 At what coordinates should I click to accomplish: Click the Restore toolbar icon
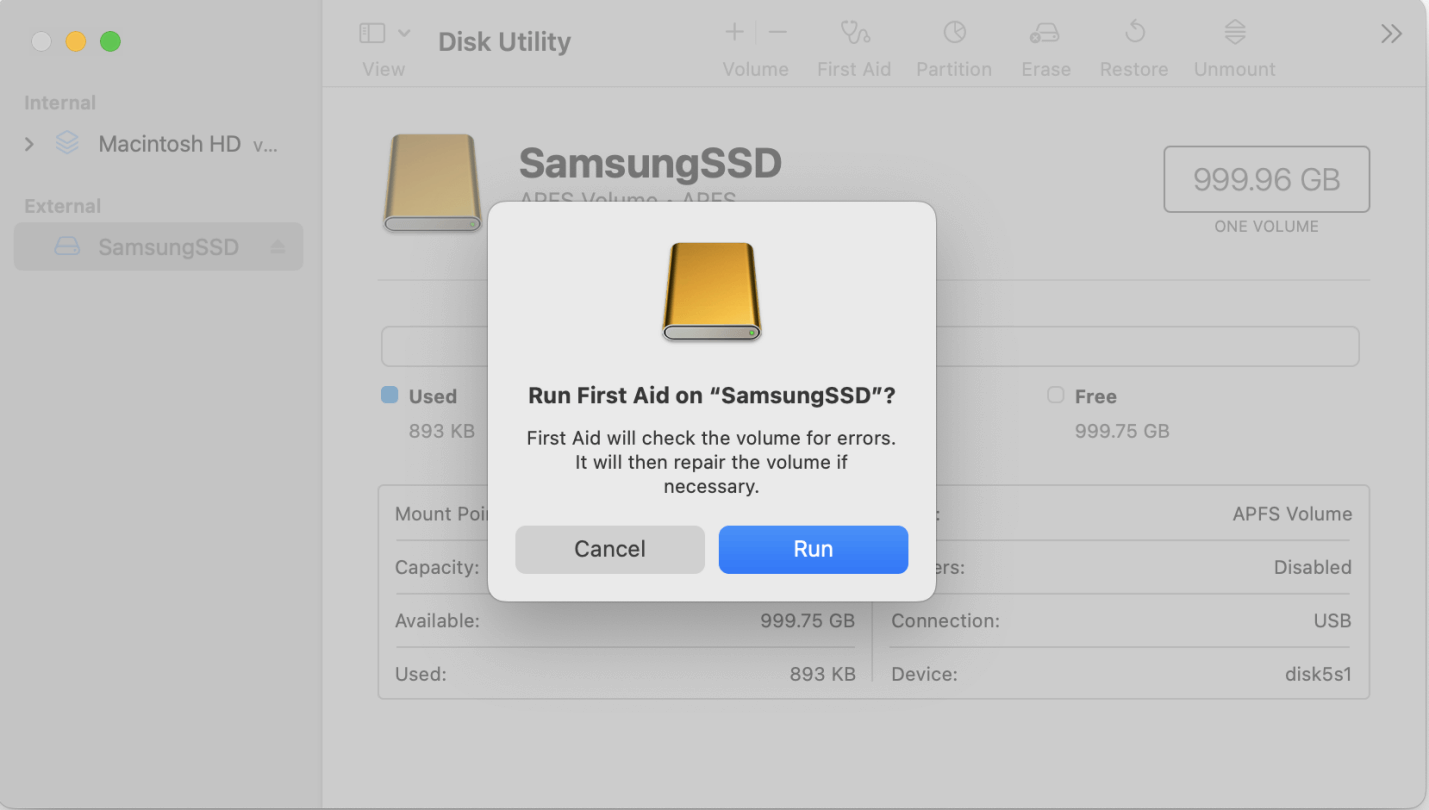(x=1133, y=33)
